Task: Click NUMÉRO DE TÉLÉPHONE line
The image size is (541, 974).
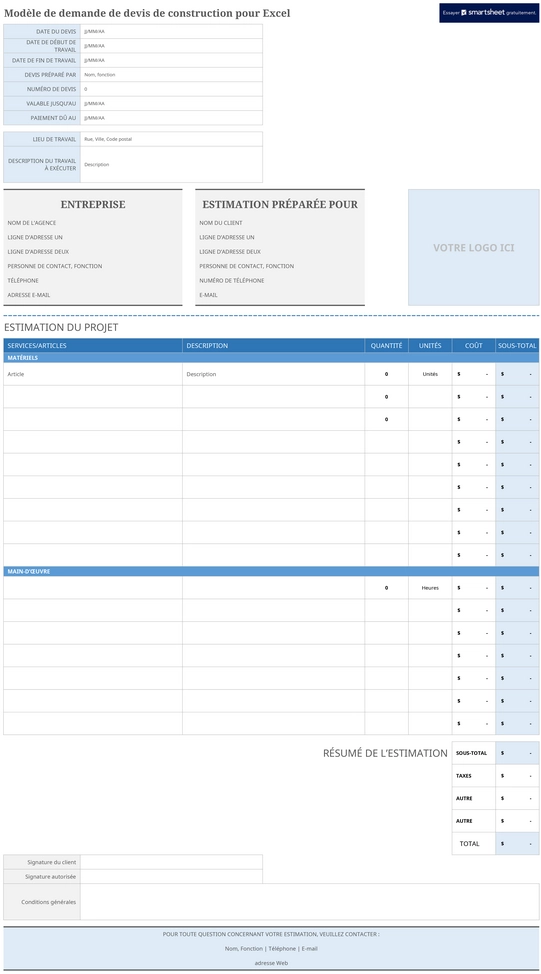Action: [x=232, y=281]
